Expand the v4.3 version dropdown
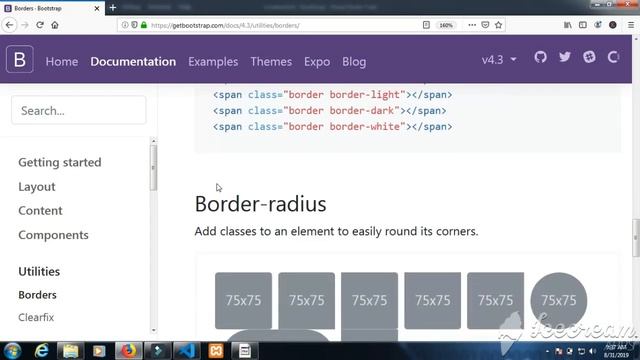640x360 pixels. pos(499,60)
